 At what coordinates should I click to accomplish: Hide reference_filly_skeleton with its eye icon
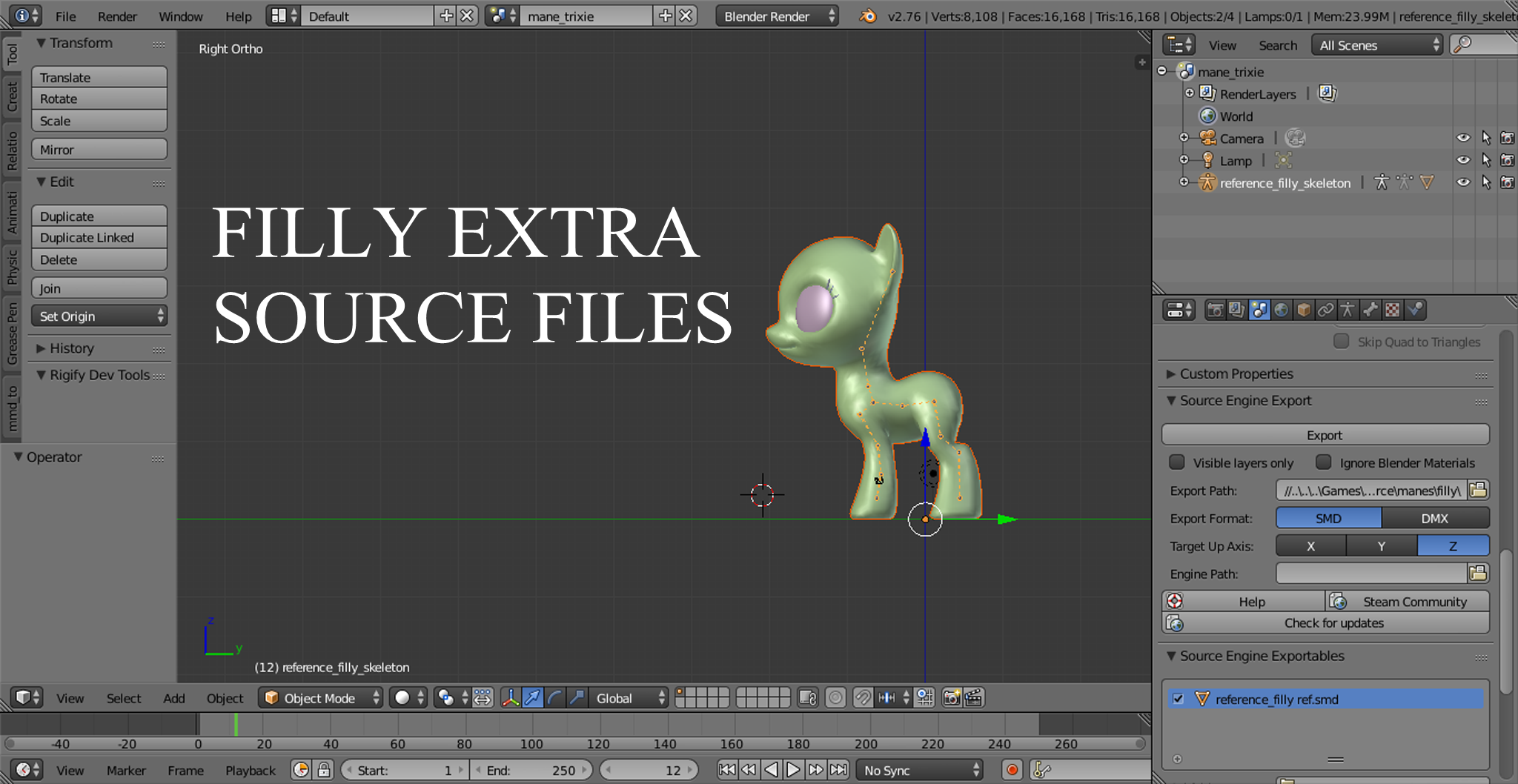click(x=1463, y=182)
